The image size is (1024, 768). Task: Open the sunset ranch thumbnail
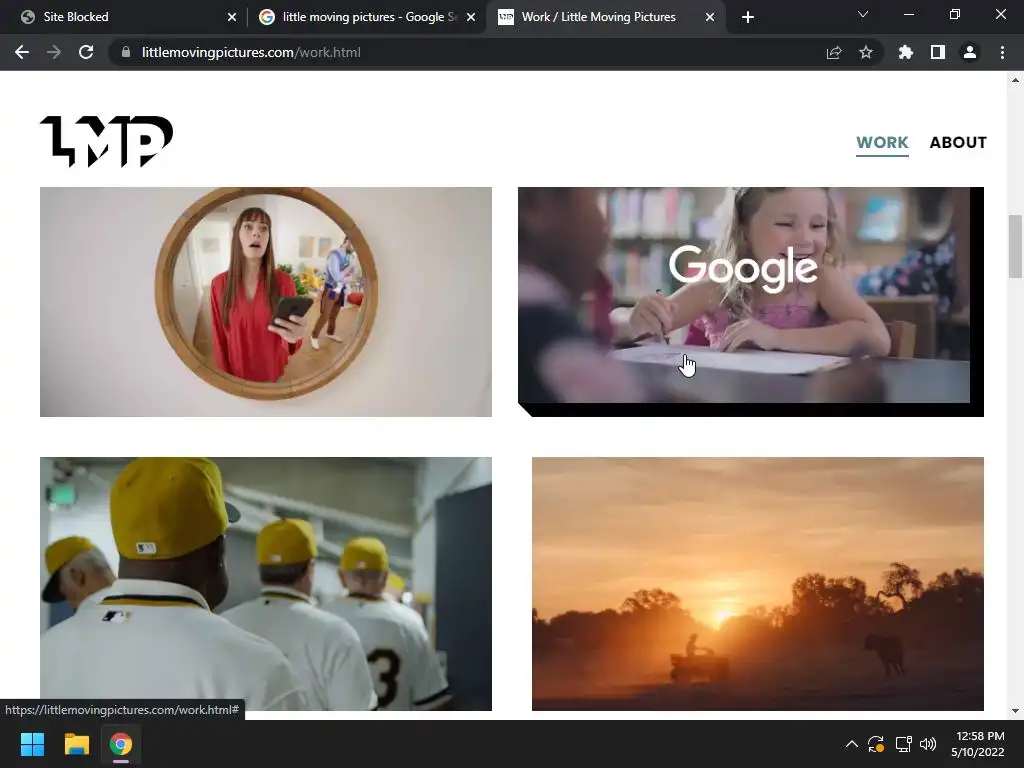click(758, 583)
